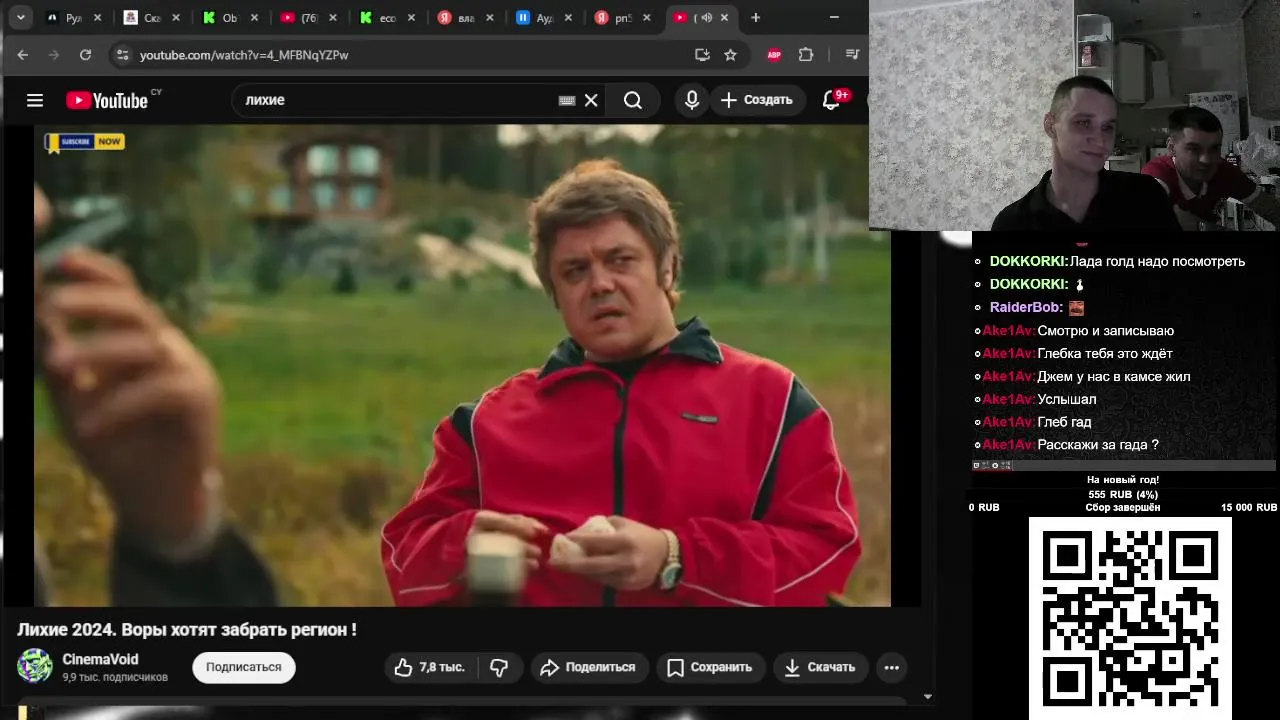View site information icon in address bar
The width and height of the screenshot is (1280, 720).
tap(122, 55)
